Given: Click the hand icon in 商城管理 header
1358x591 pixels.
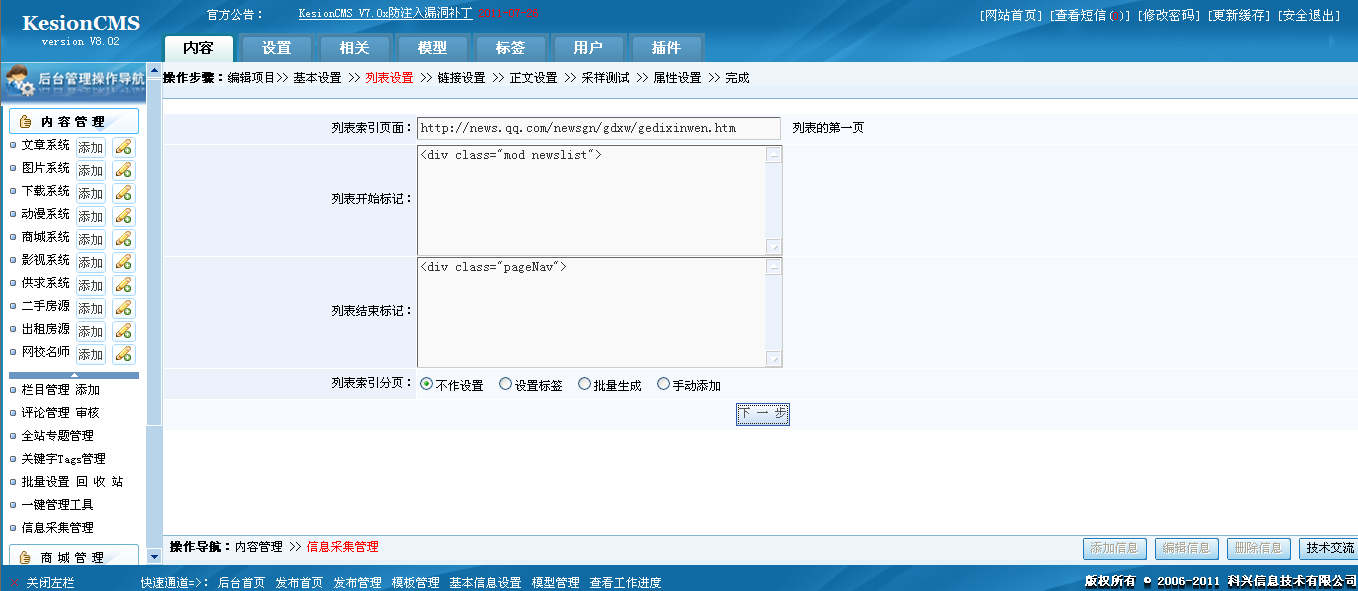Looking at the screenshot, I should (x=26, y=557).
